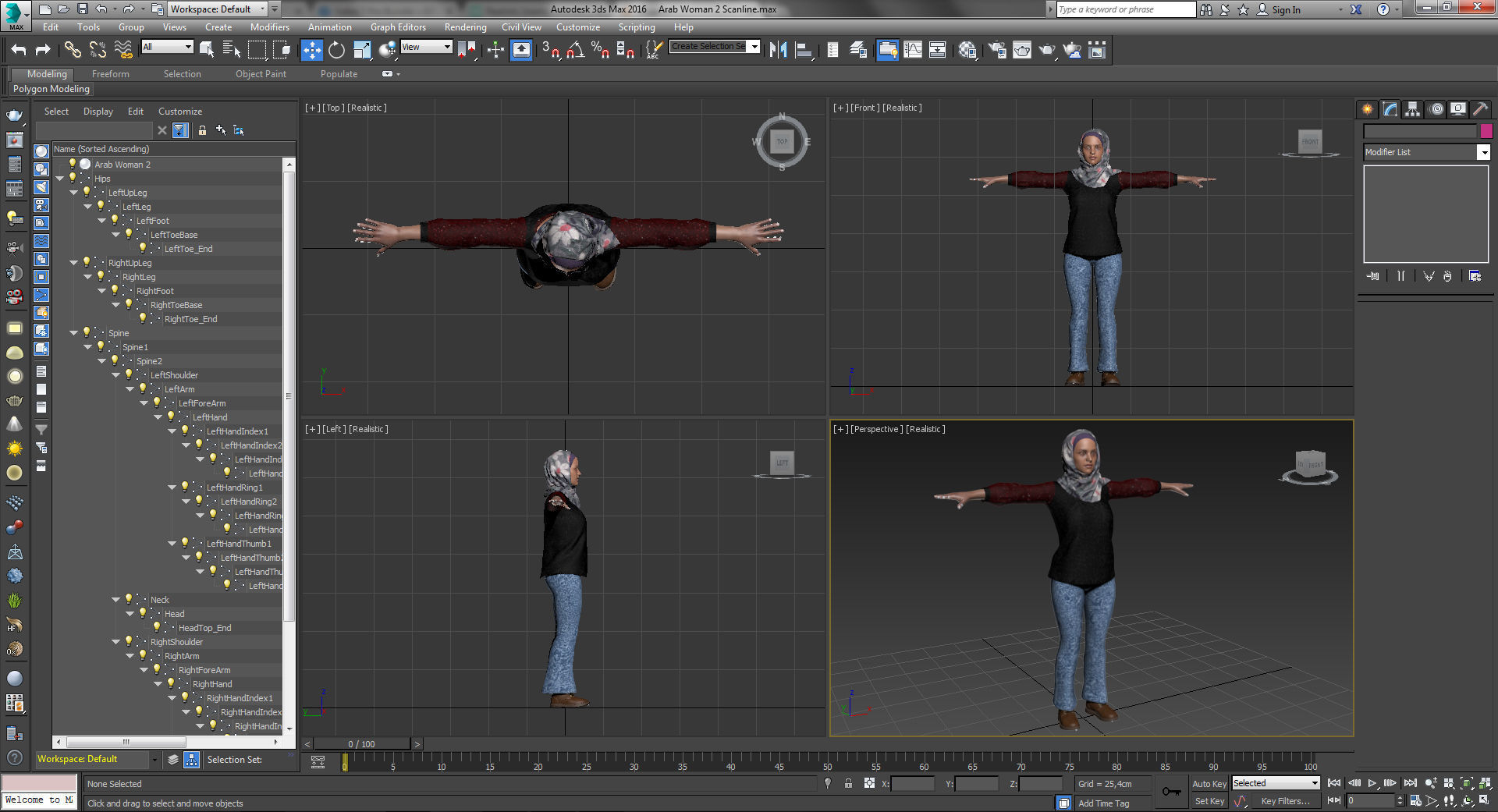Open the Edit menu

[x=51, y=27]
